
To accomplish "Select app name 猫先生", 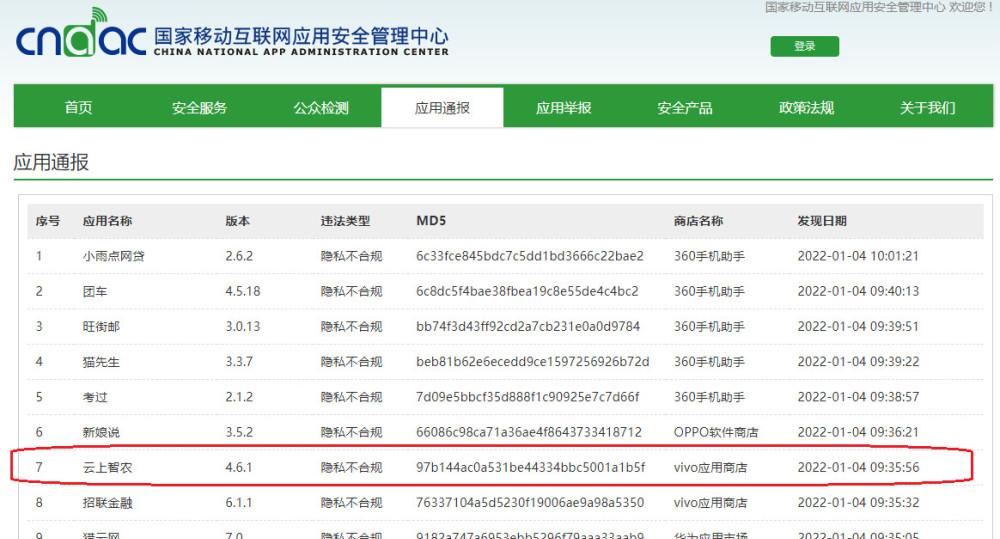I will (101, 362).
